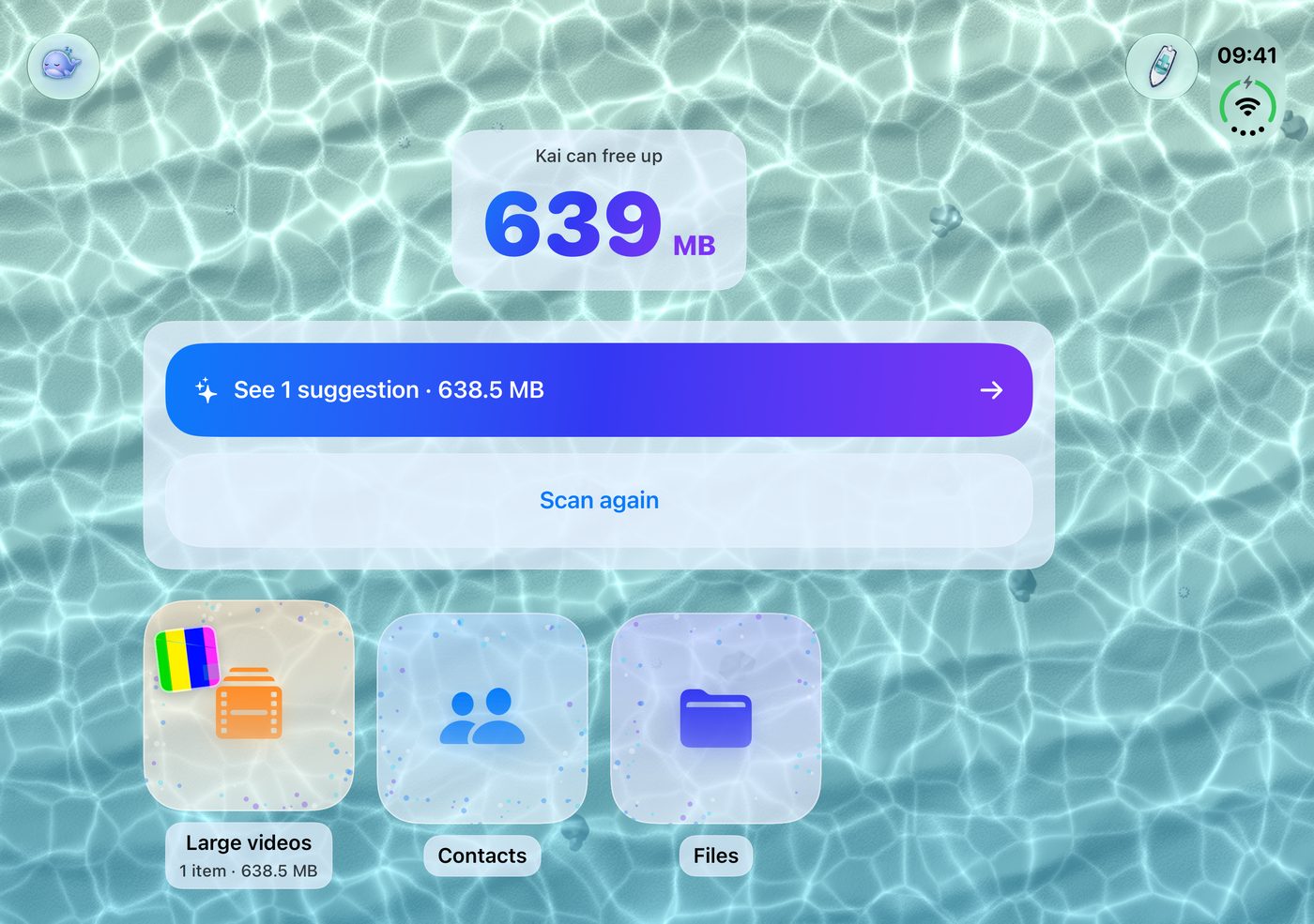Open the whale mascot icon
1314x924 pixels.
coord(63,66)
